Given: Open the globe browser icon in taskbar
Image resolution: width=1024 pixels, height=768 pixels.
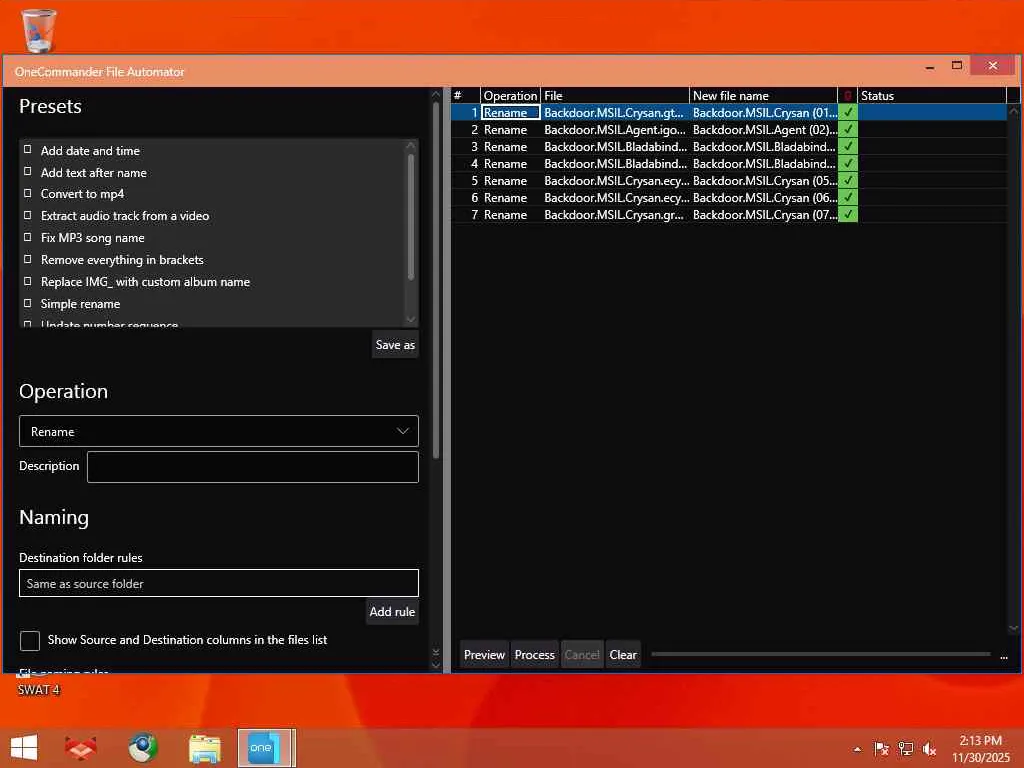Looking at the screenshot, I should [142, 747].
